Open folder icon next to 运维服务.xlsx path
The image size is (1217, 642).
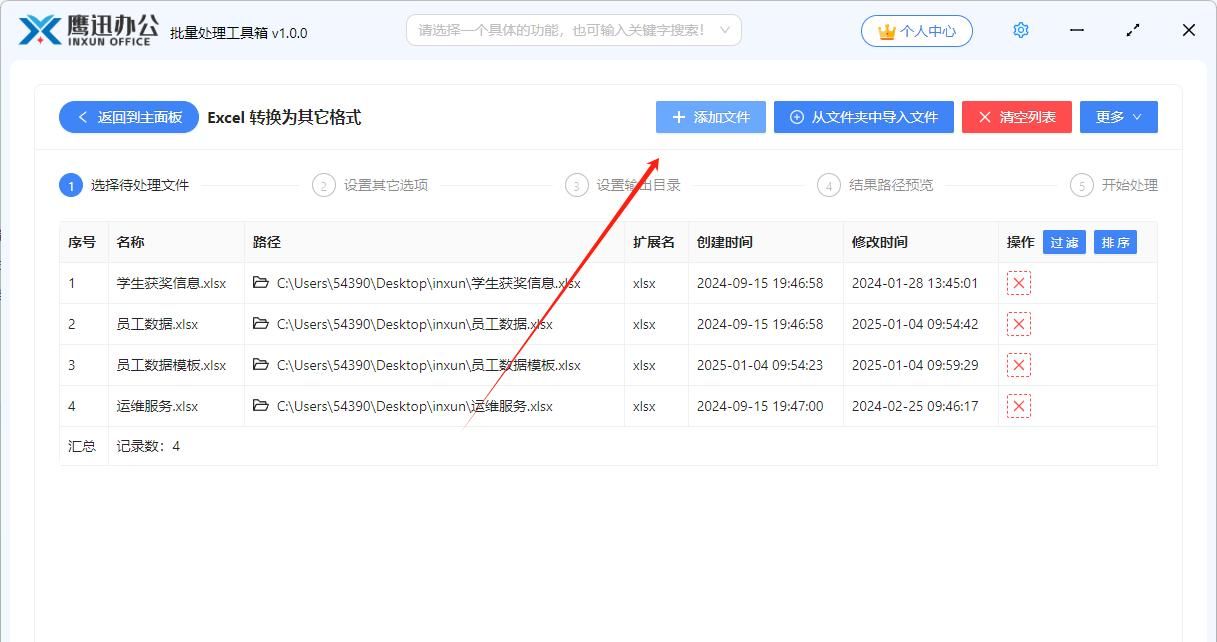258,406
